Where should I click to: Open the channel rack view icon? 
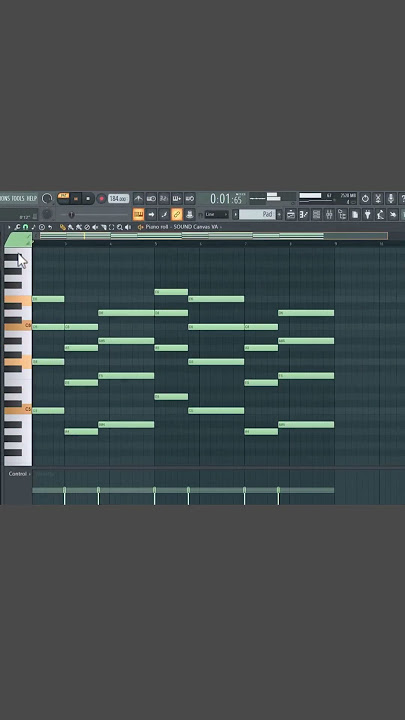316,214
